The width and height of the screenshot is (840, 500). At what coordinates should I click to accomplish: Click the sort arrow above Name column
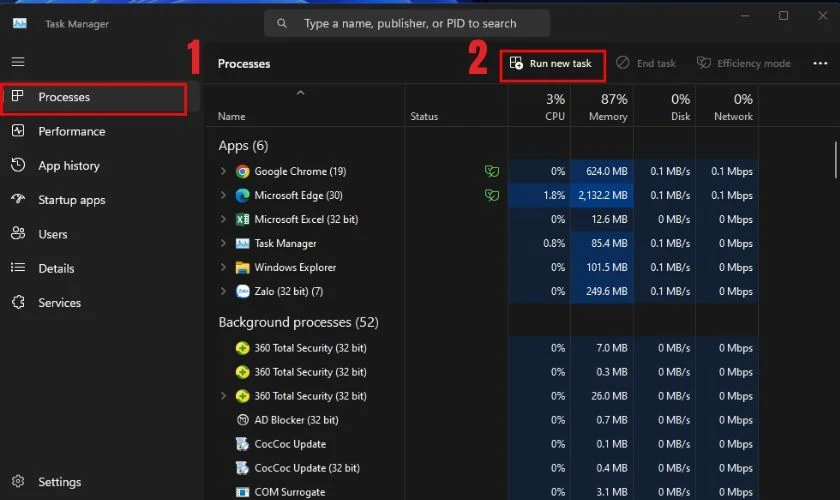click(301, 93)
